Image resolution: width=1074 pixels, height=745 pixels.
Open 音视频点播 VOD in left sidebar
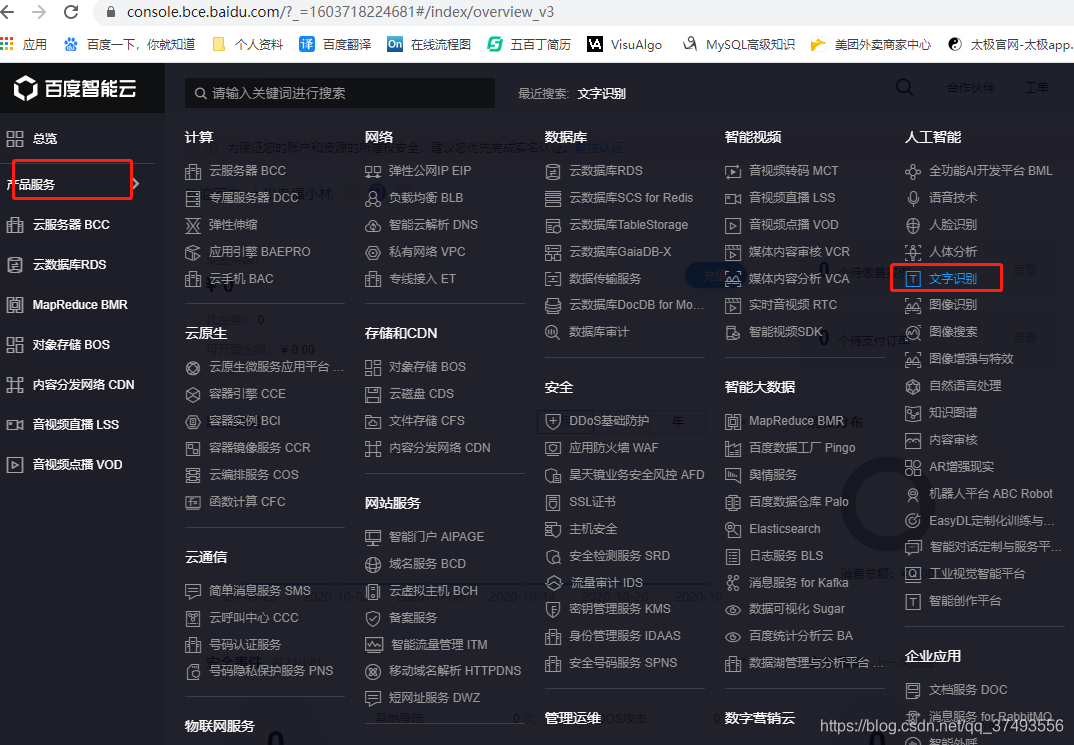77,464
